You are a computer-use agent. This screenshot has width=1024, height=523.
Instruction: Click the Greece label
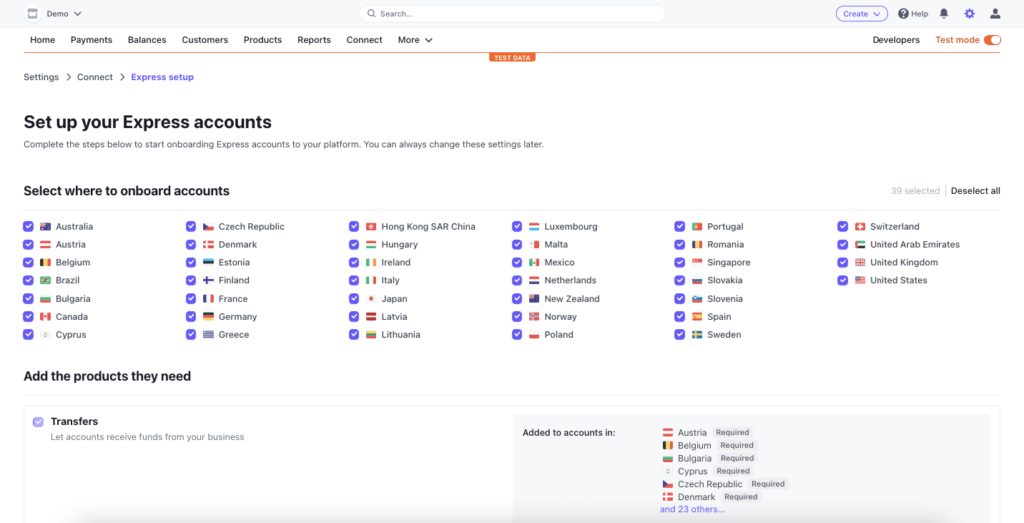pyautogui.click(x=234, y=334)
